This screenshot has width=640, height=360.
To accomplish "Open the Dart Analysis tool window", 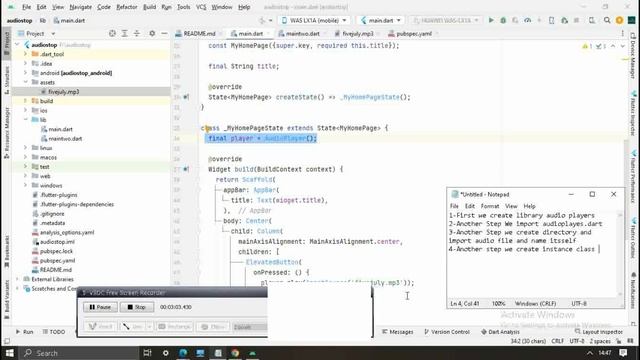I will click(x=500, y=332).
